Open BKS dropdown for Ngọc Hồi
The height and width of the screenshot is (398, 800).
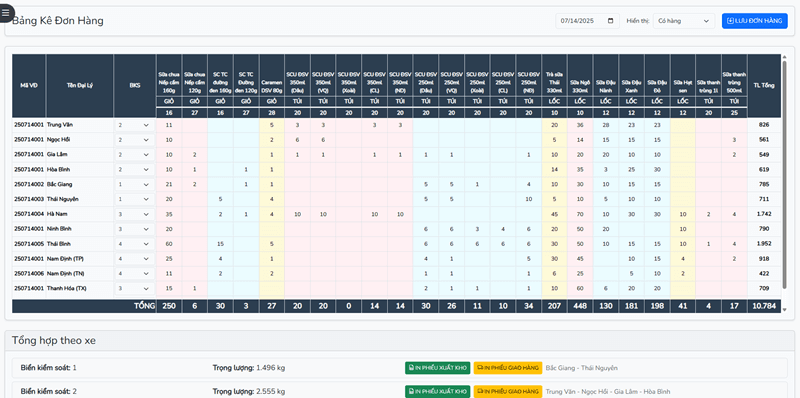pos(134,140)
